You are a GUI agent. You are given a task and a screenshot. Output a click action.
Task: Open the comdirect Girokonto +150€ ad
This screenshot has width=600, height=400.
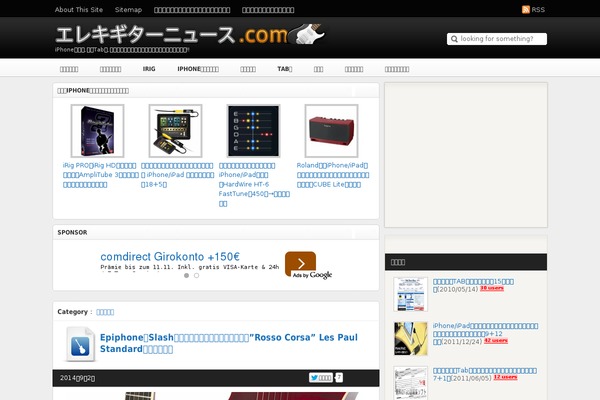170,256
